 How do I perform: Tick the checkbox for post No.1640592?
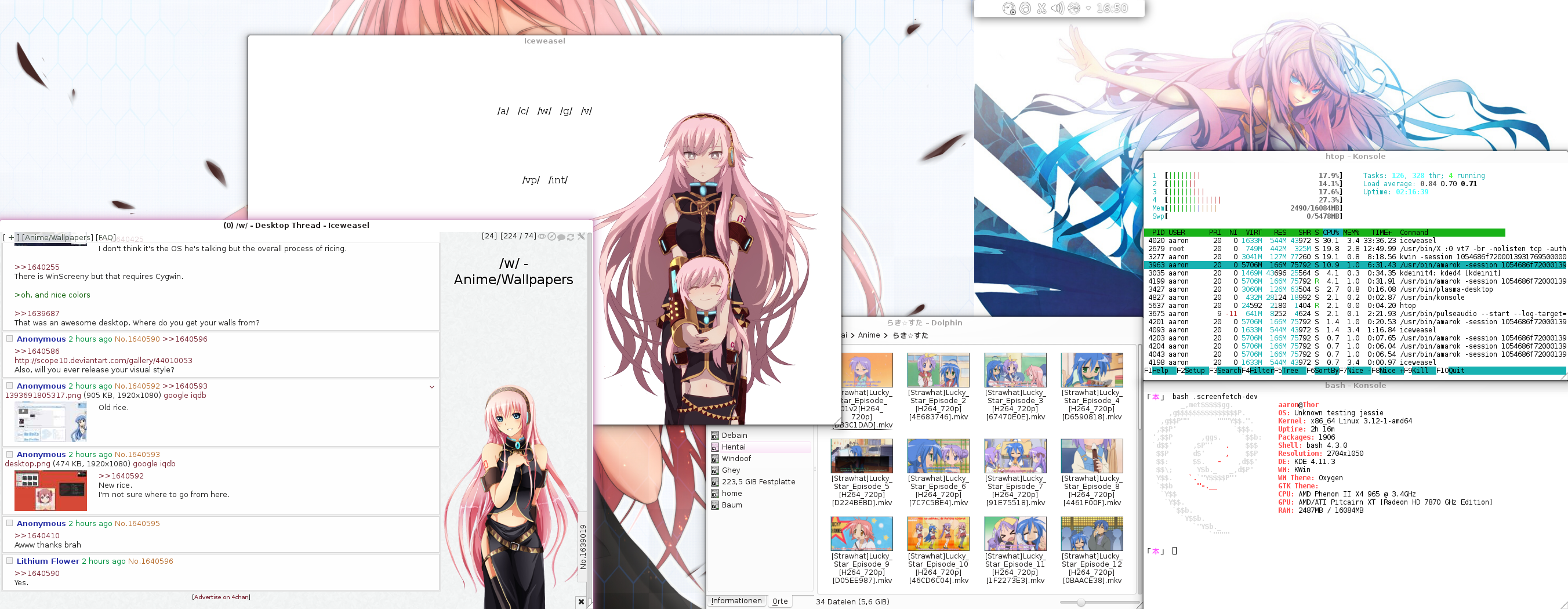click(x=10, y=386)
